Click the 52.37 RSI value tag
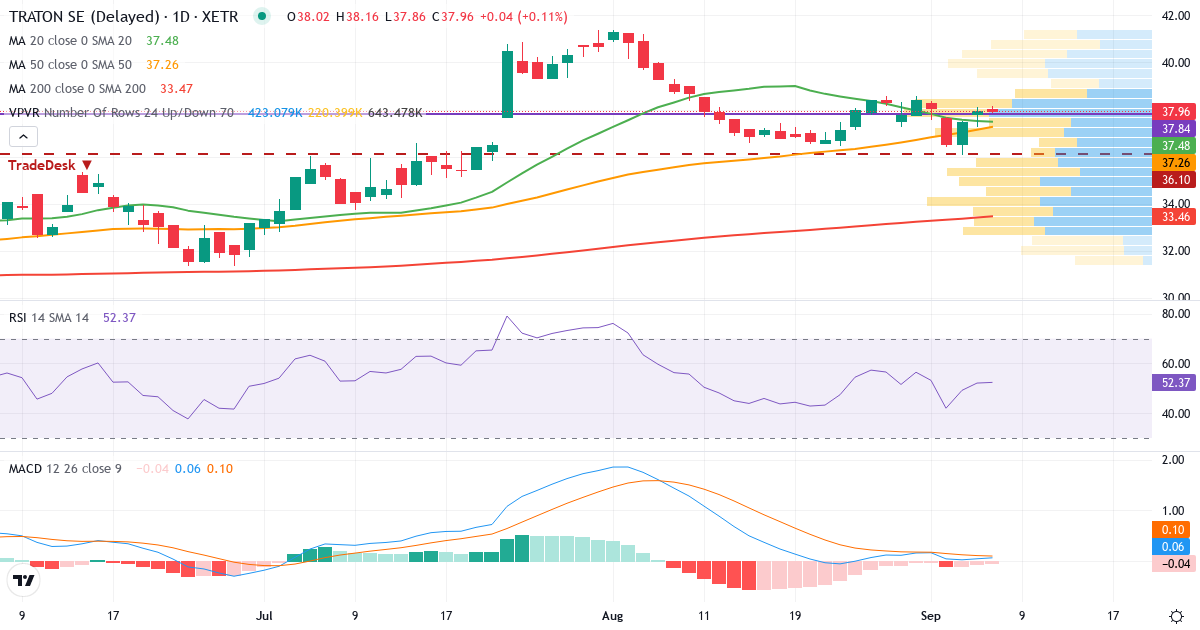This screenshot has width=1200, height=630. tap(1175, 382)
